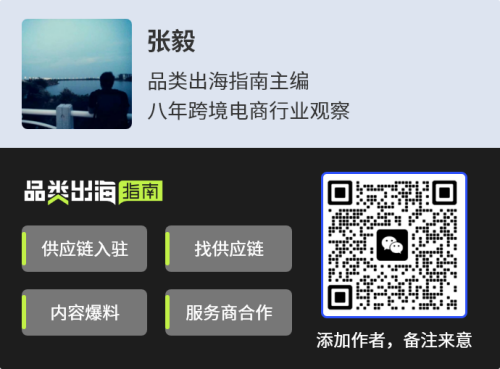Click the green 指南 badge in logo
This screenshot has height=369, width=500.
[141, 192]
